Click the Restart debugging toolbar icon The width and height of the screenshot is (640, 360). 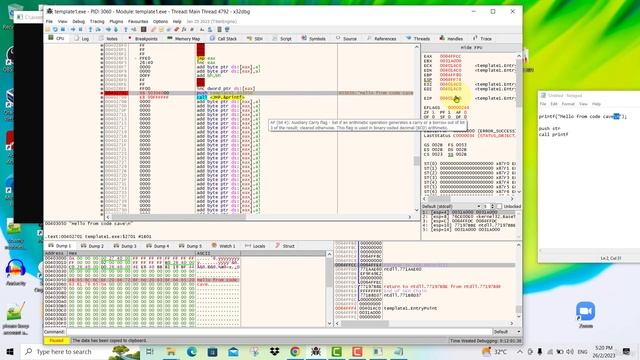[x=55, y=29]
